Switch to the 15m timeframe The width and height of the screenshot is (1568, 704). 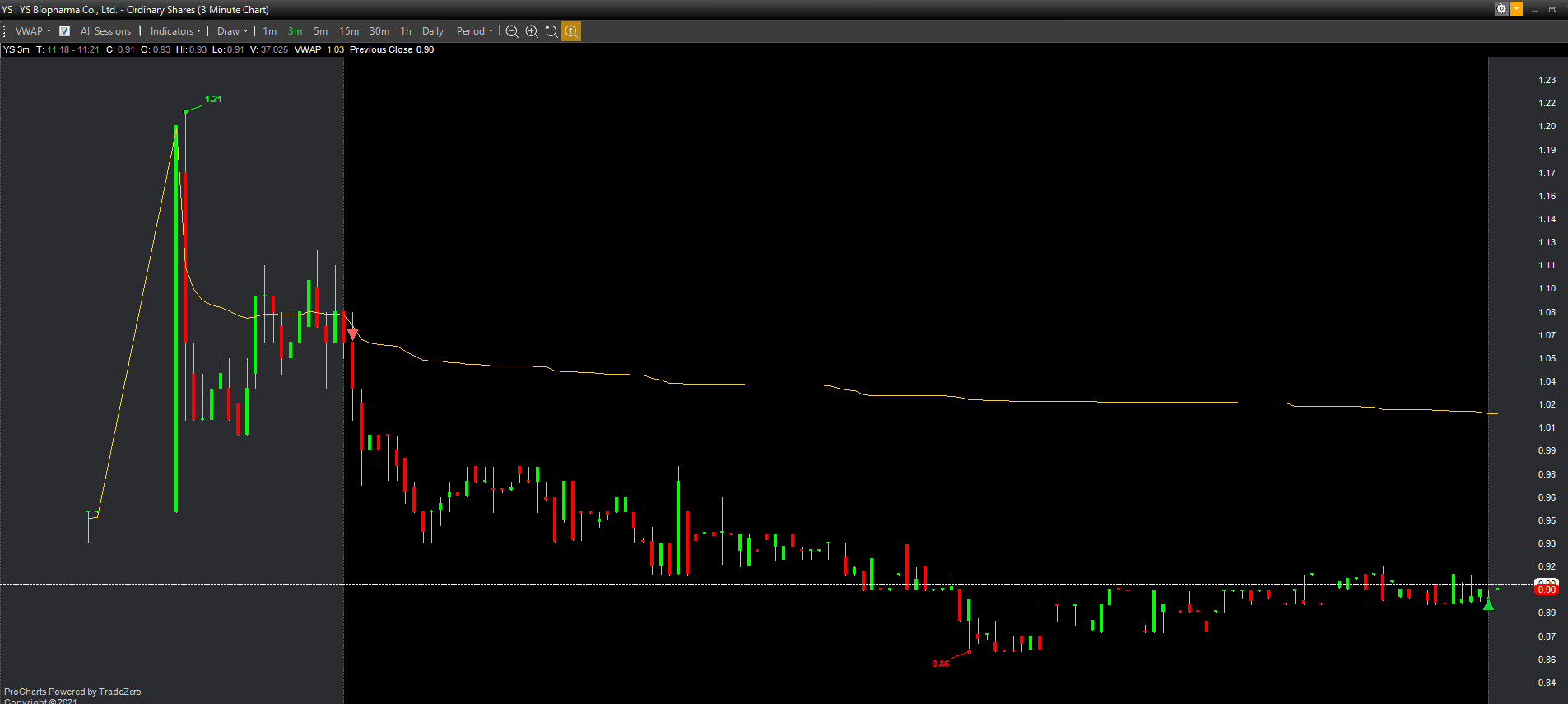click(x=349, y=31)
